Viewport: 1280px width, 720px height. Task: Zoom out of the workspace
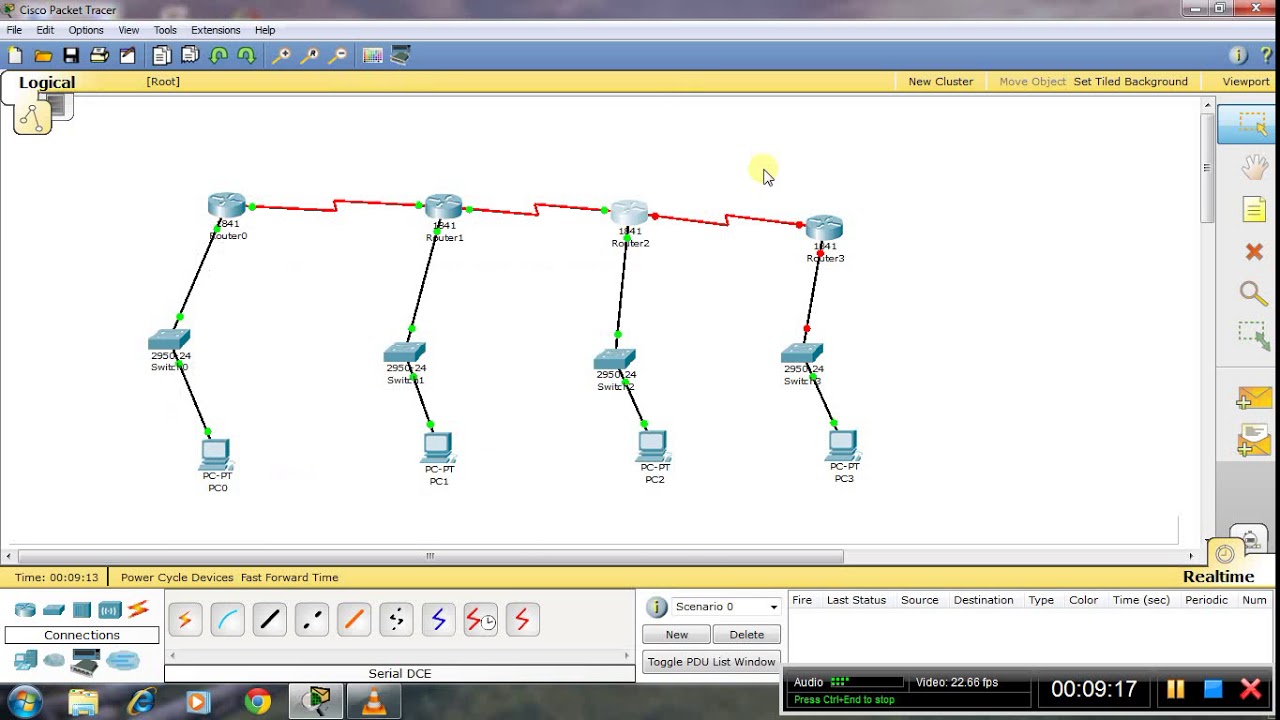click(338, 56)
